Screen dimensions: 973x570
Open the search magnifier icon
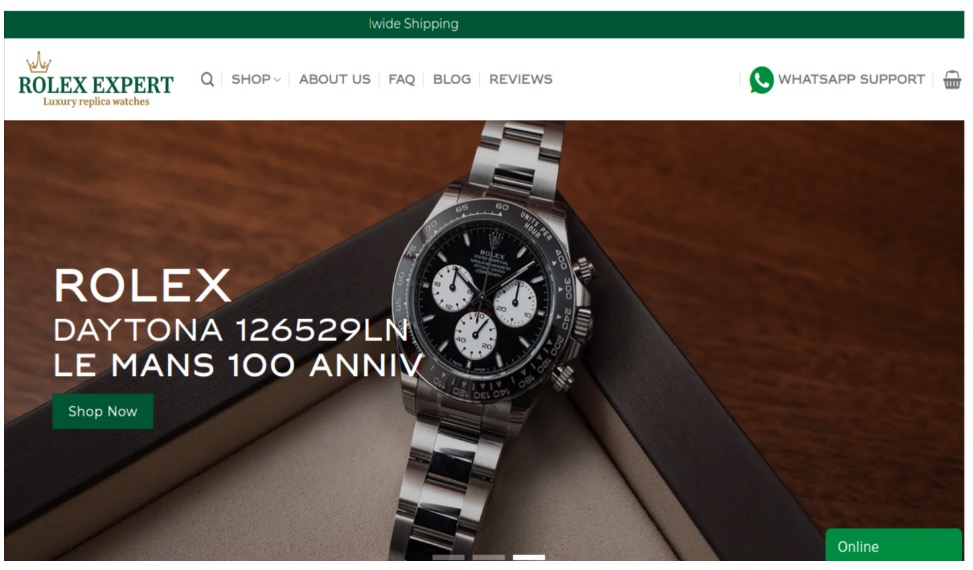(207, 79)
